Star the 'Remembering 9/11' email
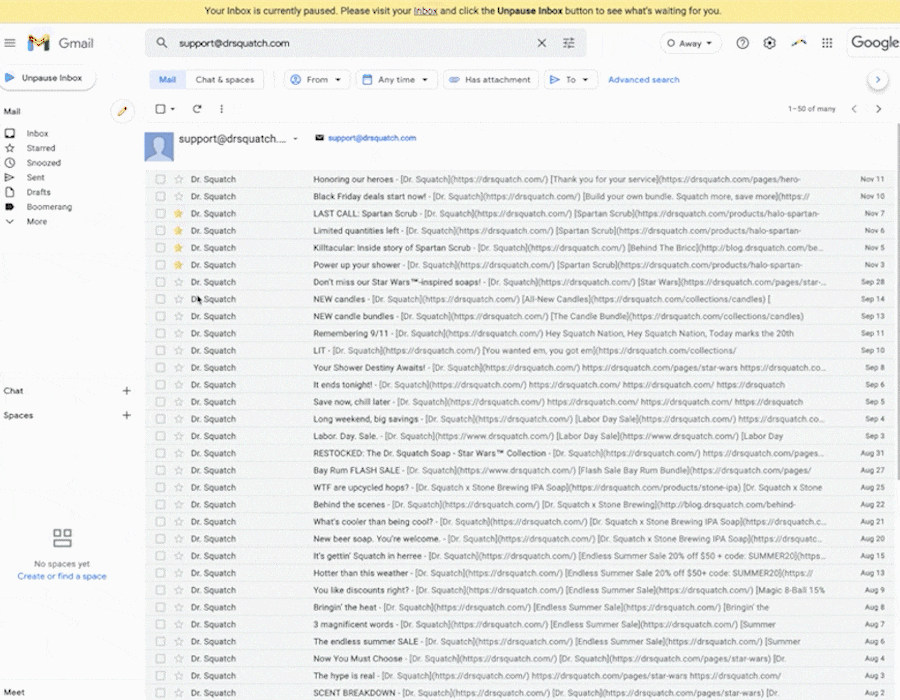This screenshot has height=700, width=900. [x=179, y=333]
